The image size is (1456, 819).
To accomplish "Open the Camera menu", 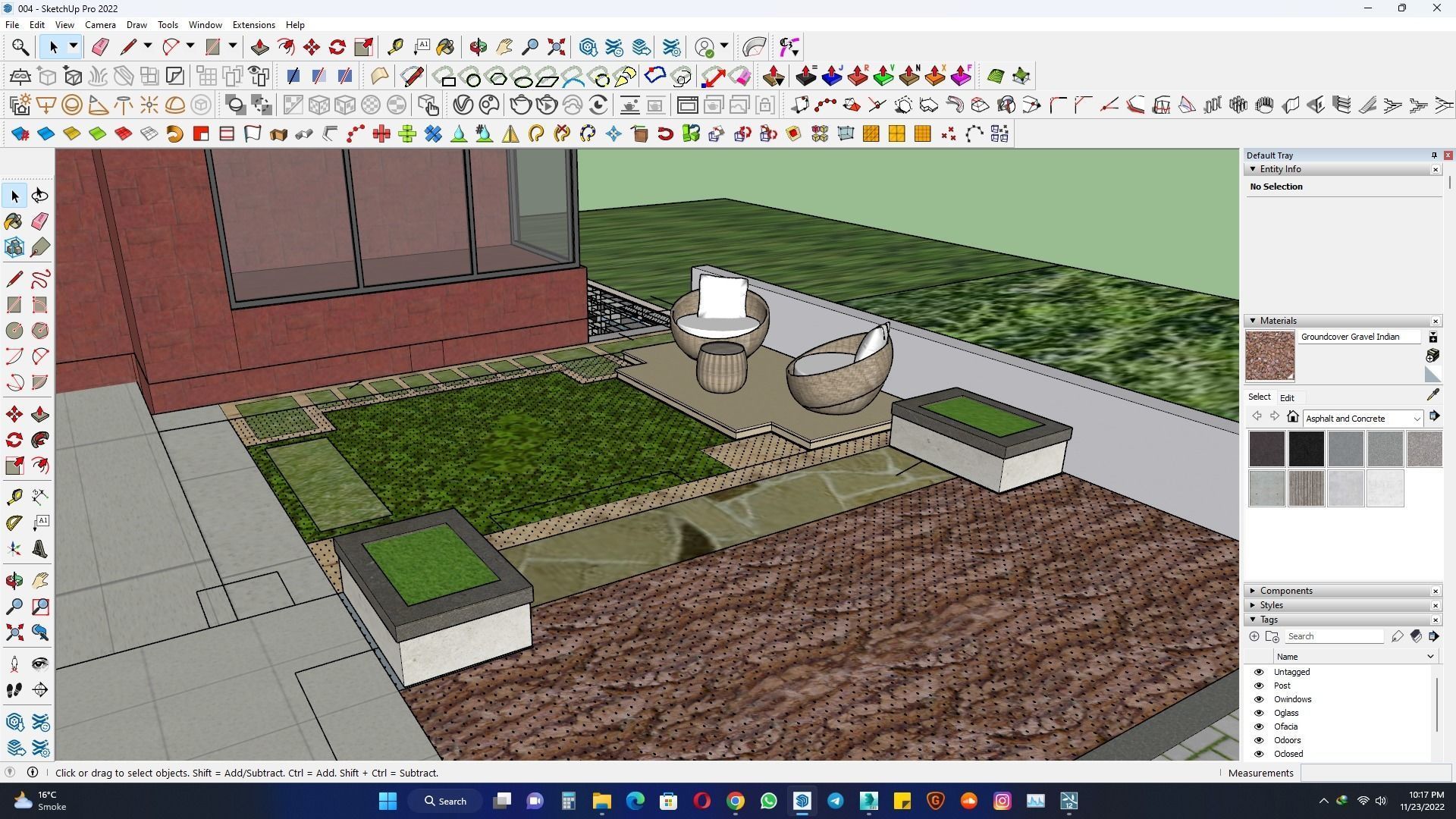I will point(101,24).
